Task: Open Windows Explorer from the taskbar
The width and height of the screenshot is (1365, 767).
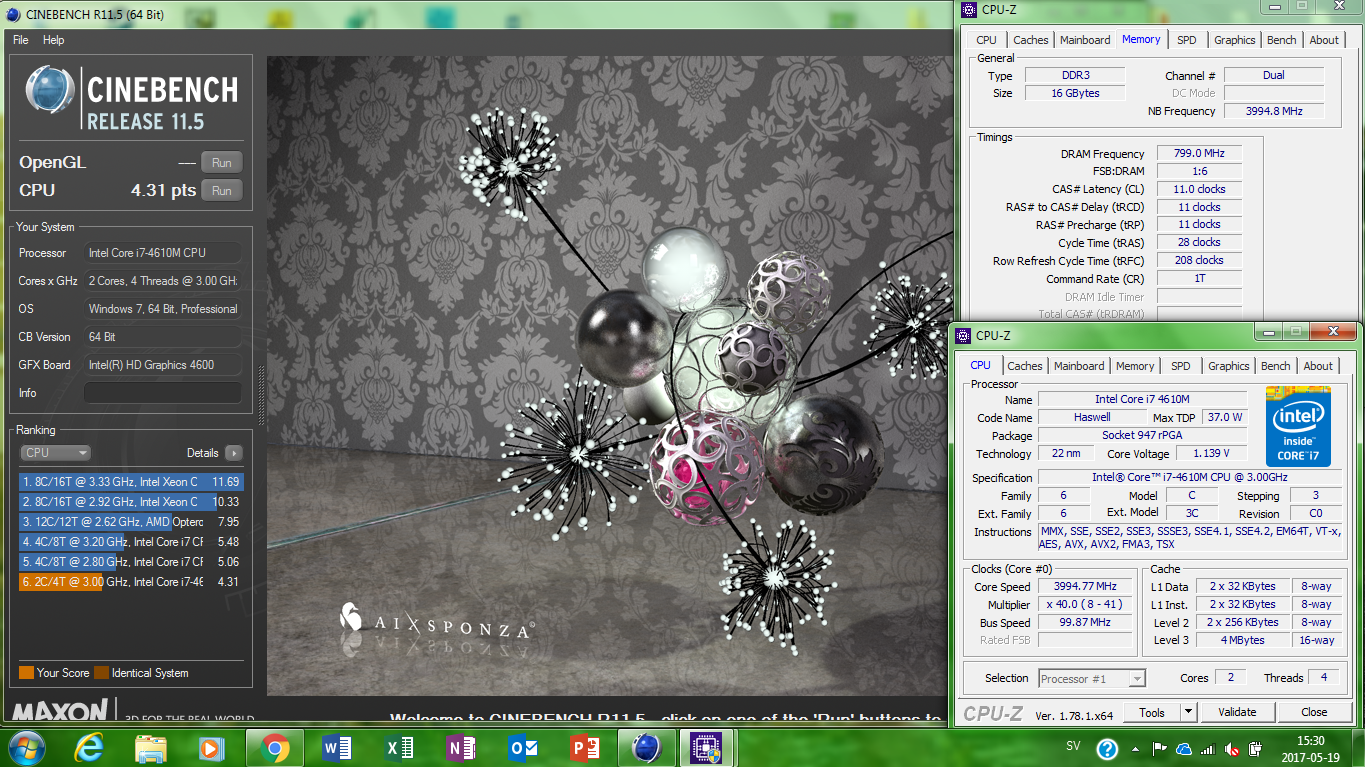Action: click(x=151, y=747)
